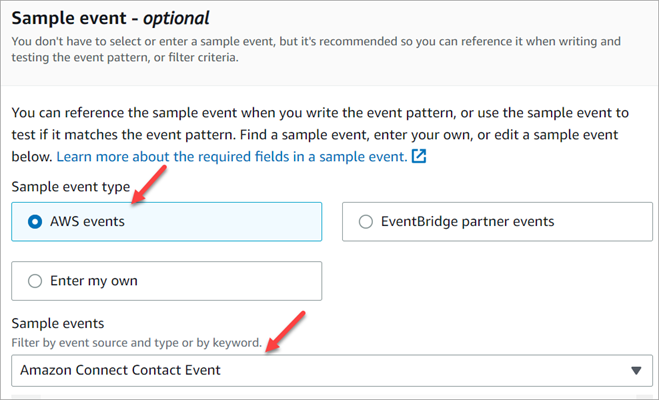Click the filter by event source hint text
The width and height of the screenshot is (659, 400).
click(136, 343)
